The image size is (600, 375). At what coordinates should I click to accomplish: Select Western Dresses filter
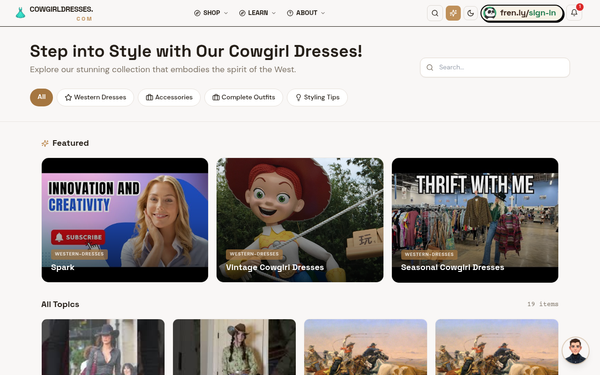95,97
